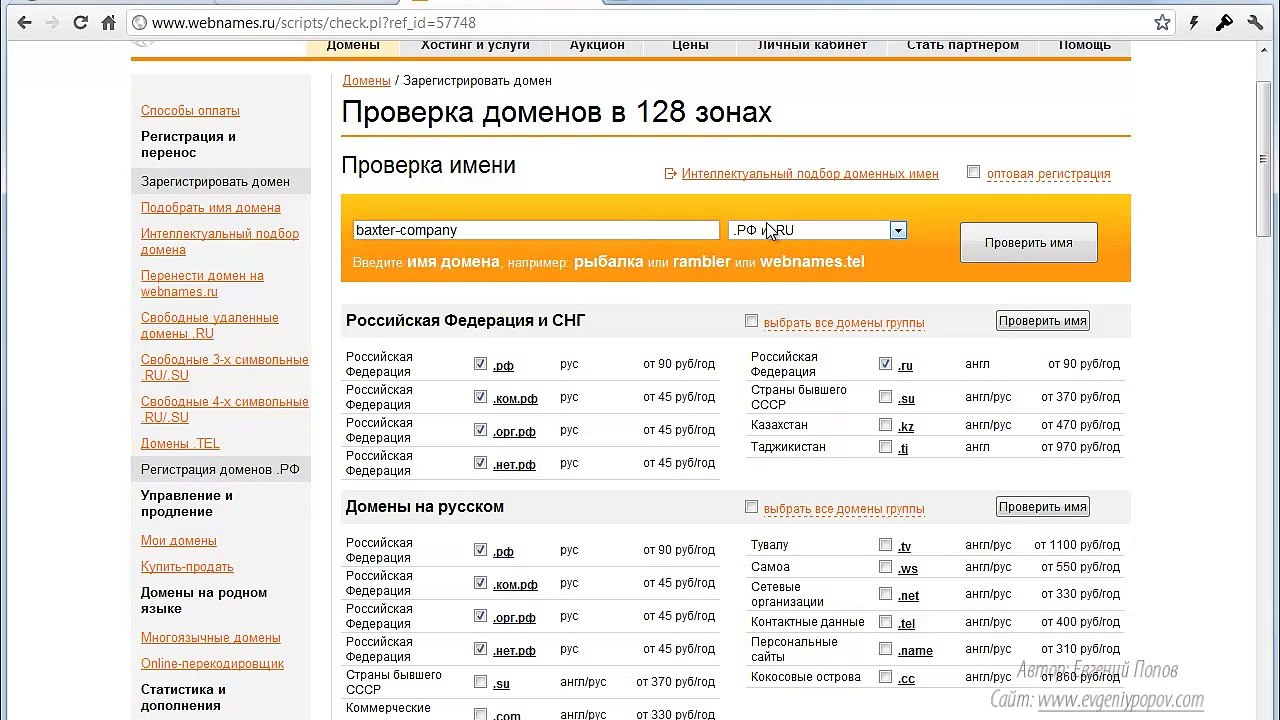
Task: Click the key icon in the browser toolbar
Action: (x=1224, y=22)
